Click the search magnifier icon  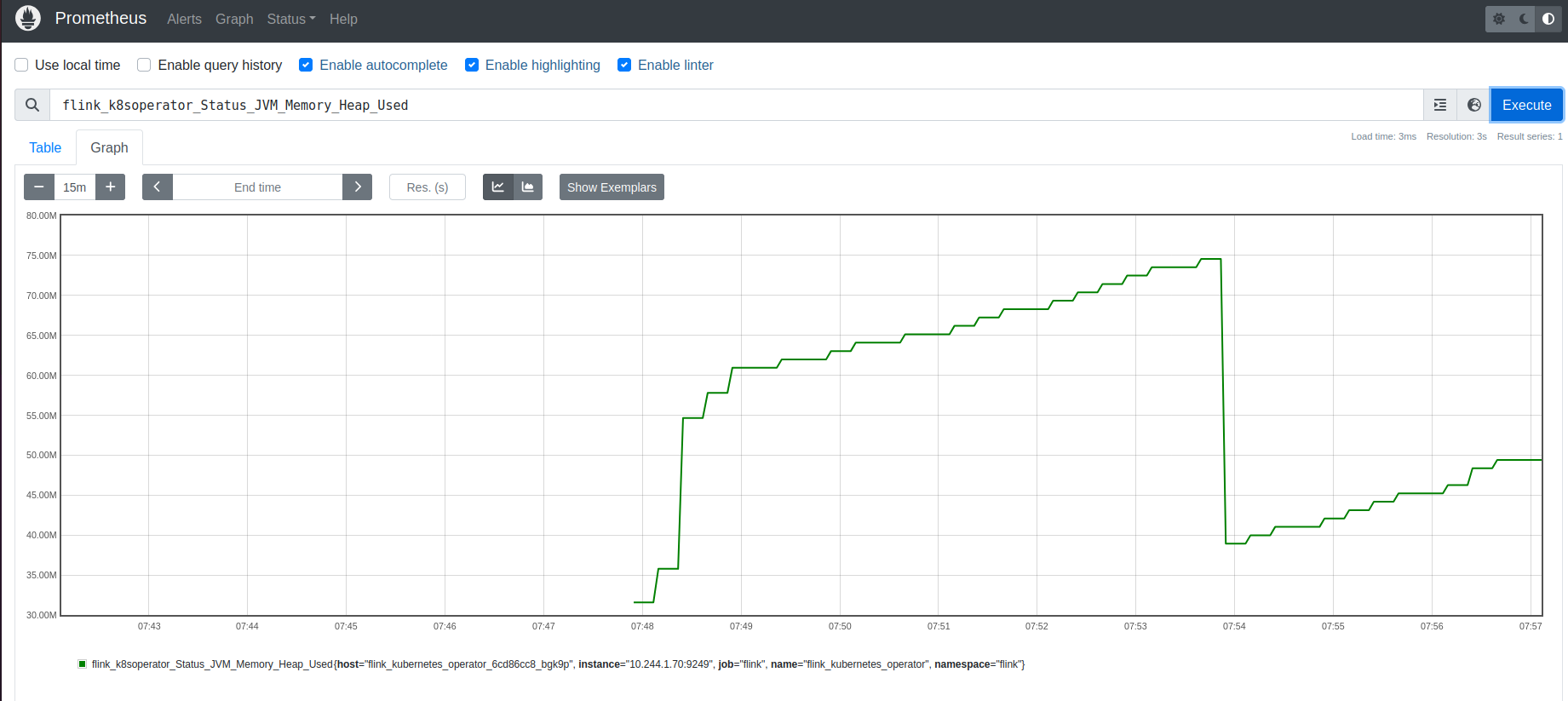(32, 105)
